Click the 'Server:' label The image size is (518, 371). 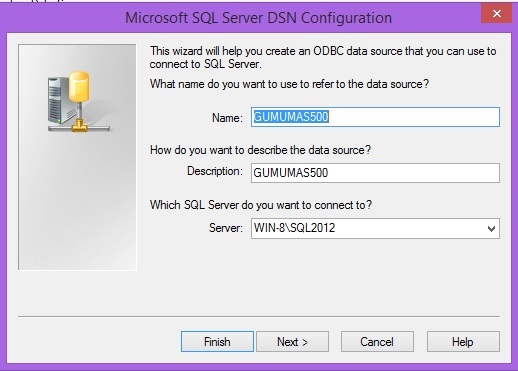(226, 228)
